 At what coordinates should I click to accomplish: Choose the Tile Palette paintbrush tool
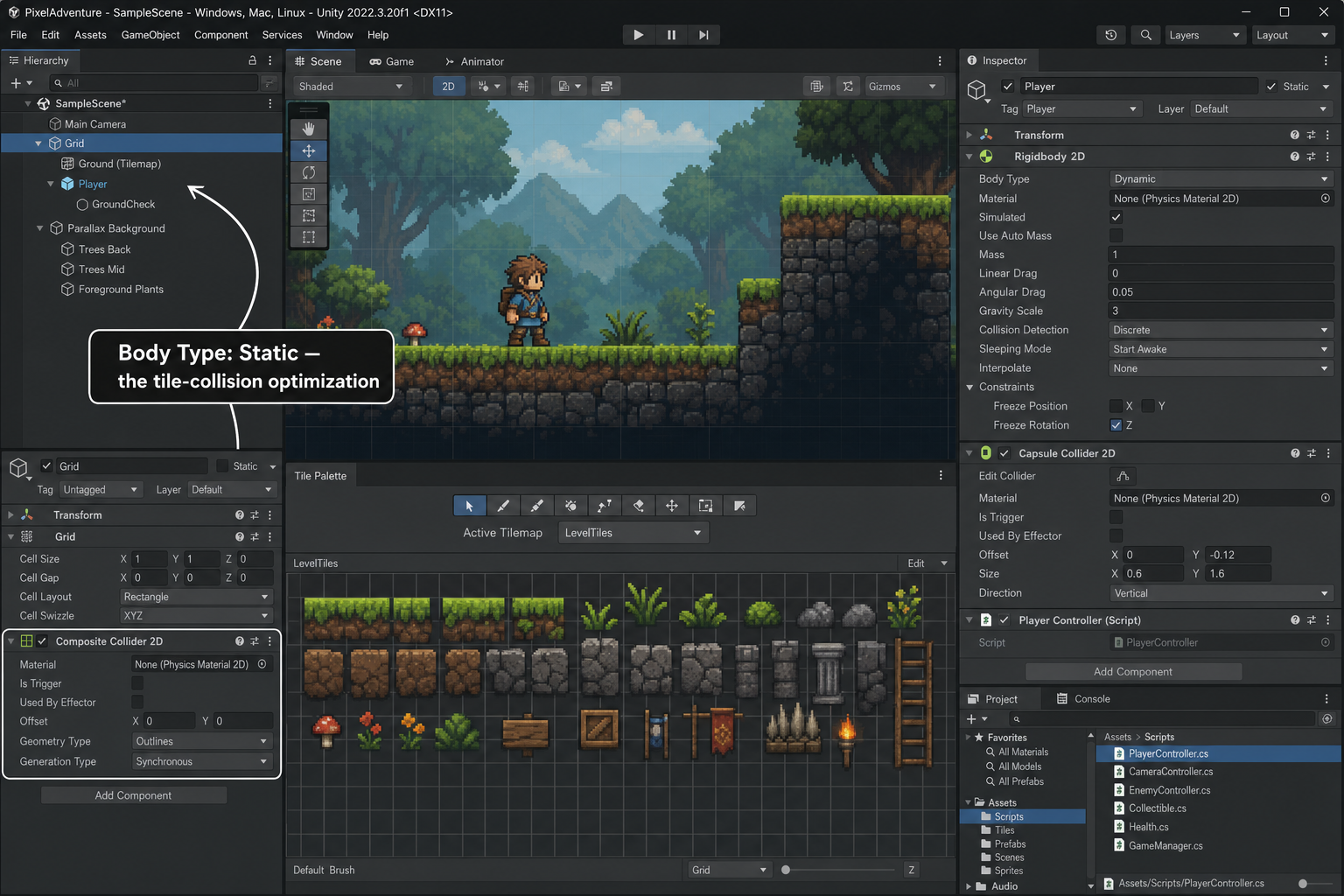pos(503,506)
